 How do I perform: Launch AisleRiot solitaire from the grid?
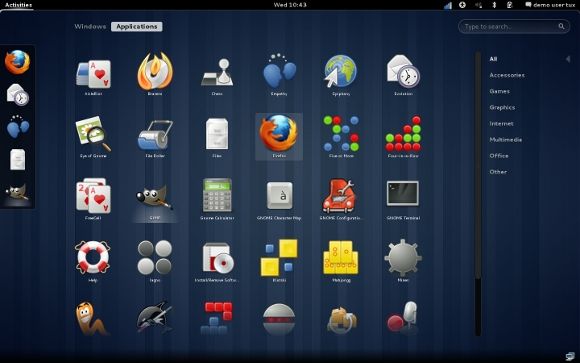[x=93, y=74]
